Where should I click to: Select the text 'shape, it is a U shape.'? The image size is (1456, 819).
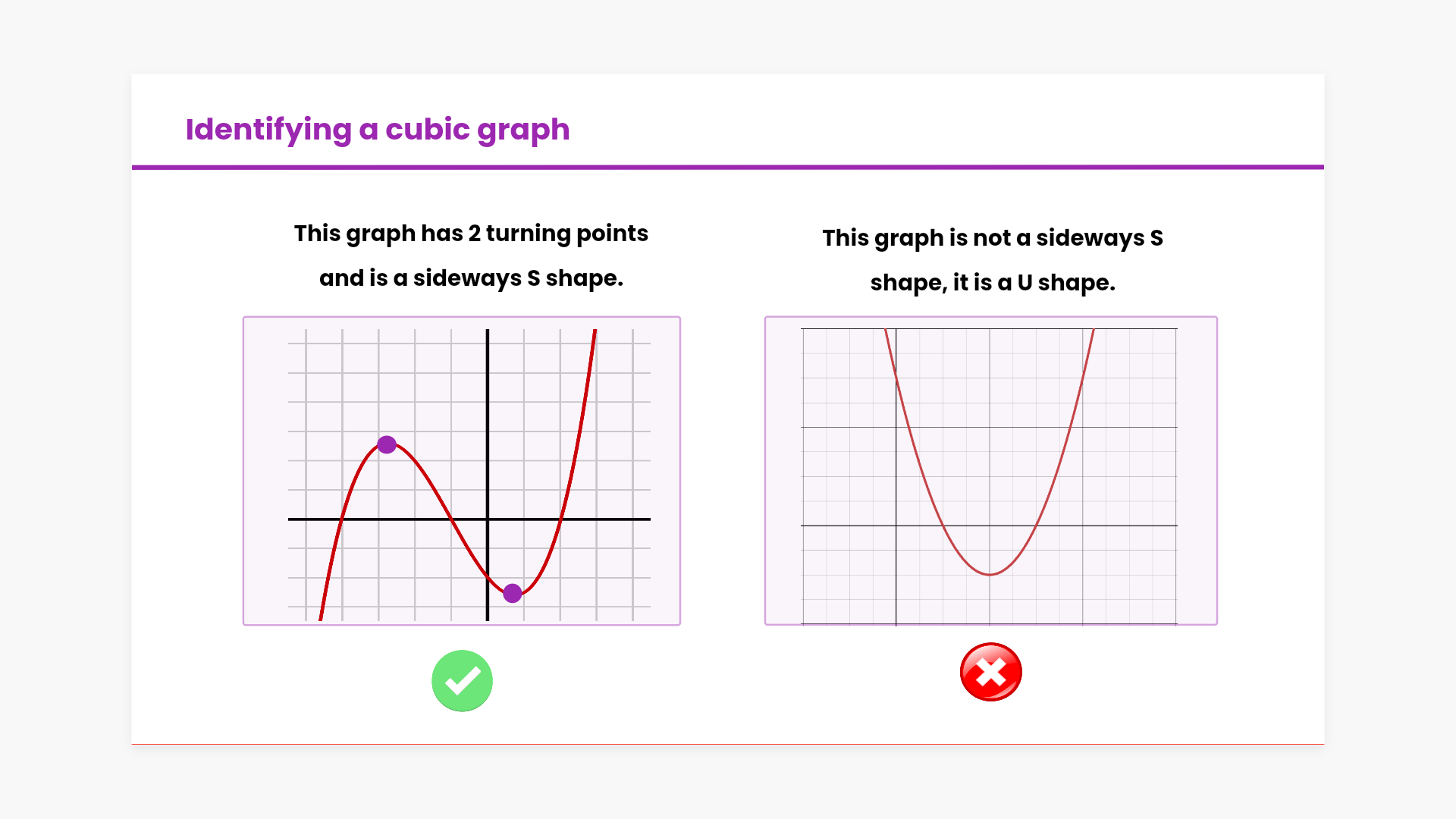992,283
